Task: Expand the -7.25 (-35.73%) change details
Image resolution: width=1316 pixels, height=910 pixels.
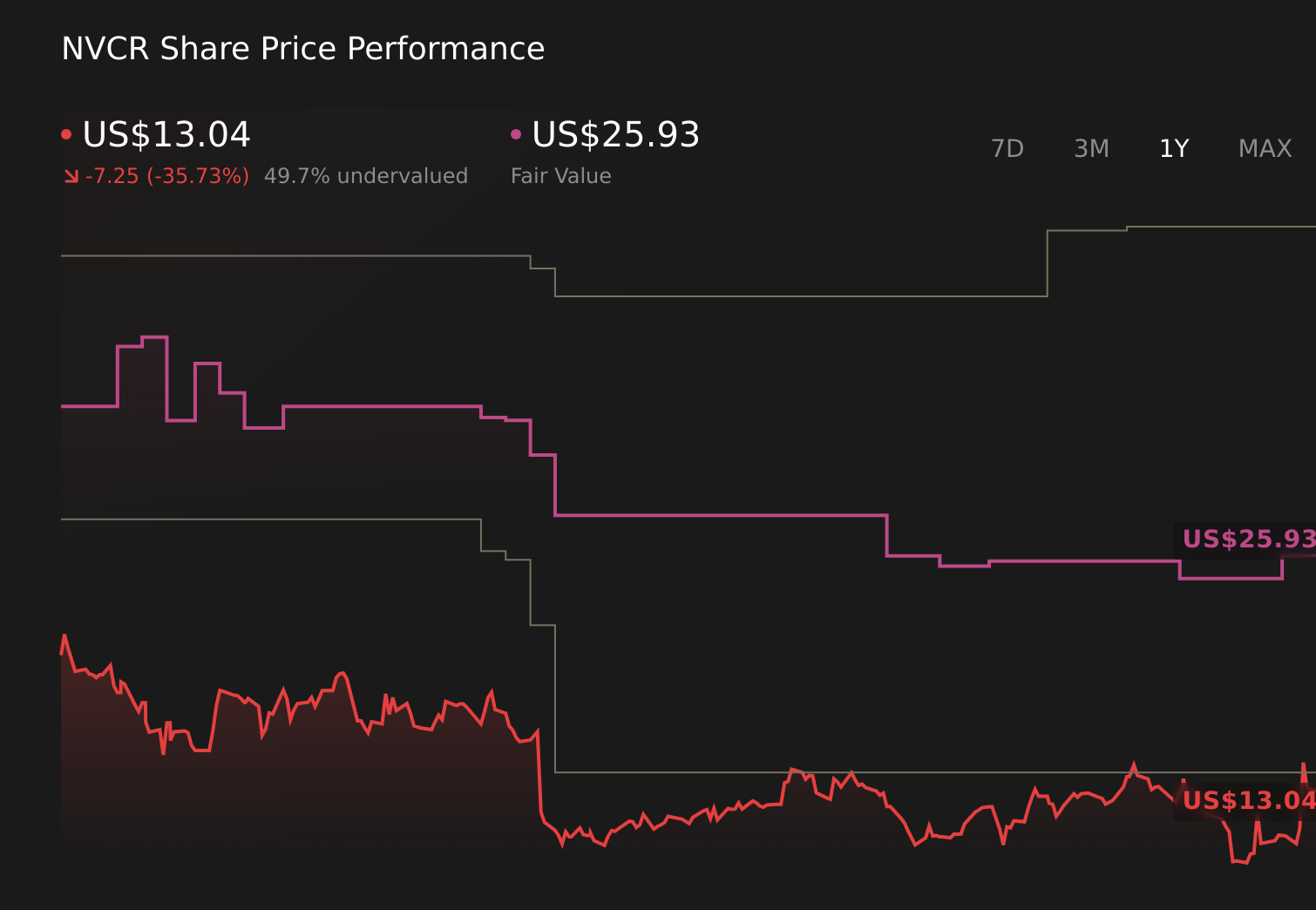Action: point(167,175)
